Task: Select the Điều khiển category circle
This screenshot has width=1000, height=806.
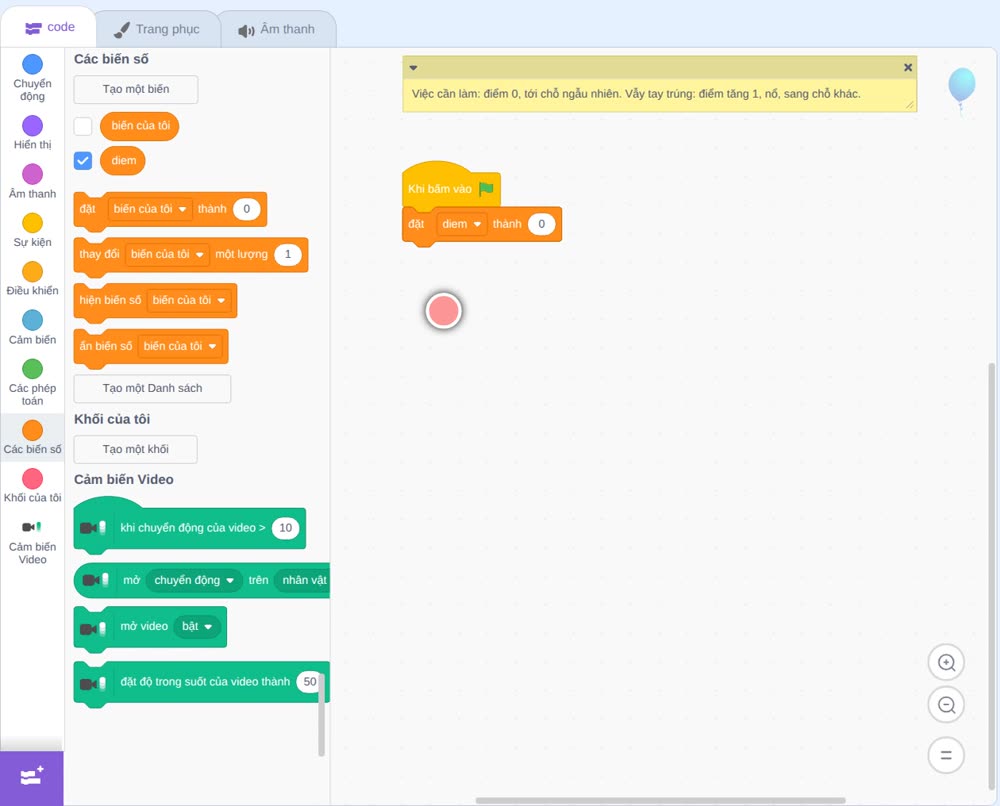Action: (x=33, y=272)
